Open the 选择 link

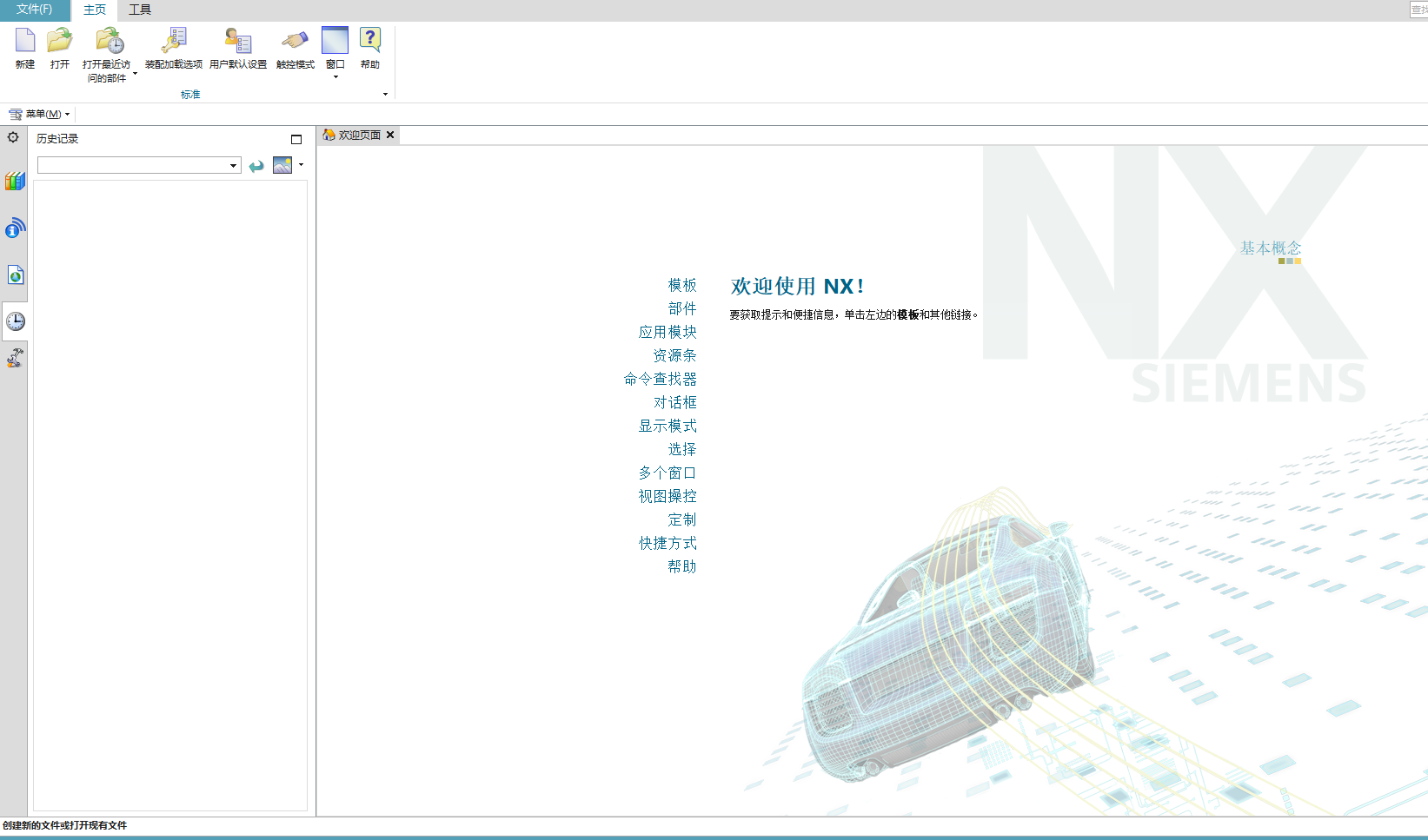[x=682, y=449]
